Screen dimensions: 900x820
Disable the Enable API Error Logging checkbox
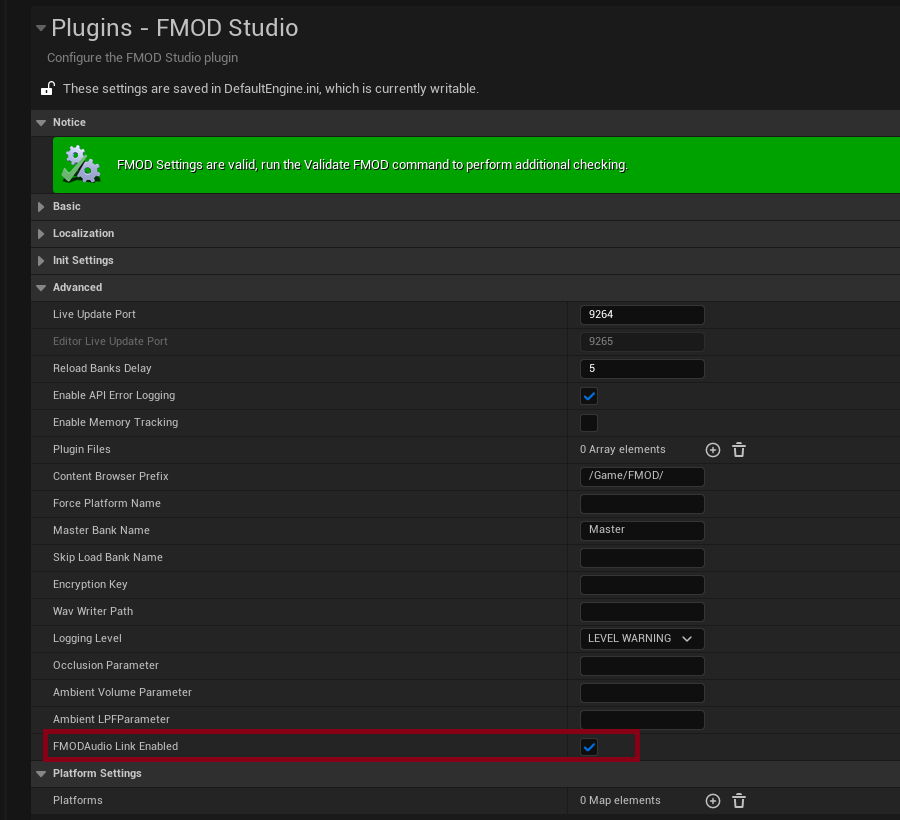pyautogui.click(x=589, y=395)
